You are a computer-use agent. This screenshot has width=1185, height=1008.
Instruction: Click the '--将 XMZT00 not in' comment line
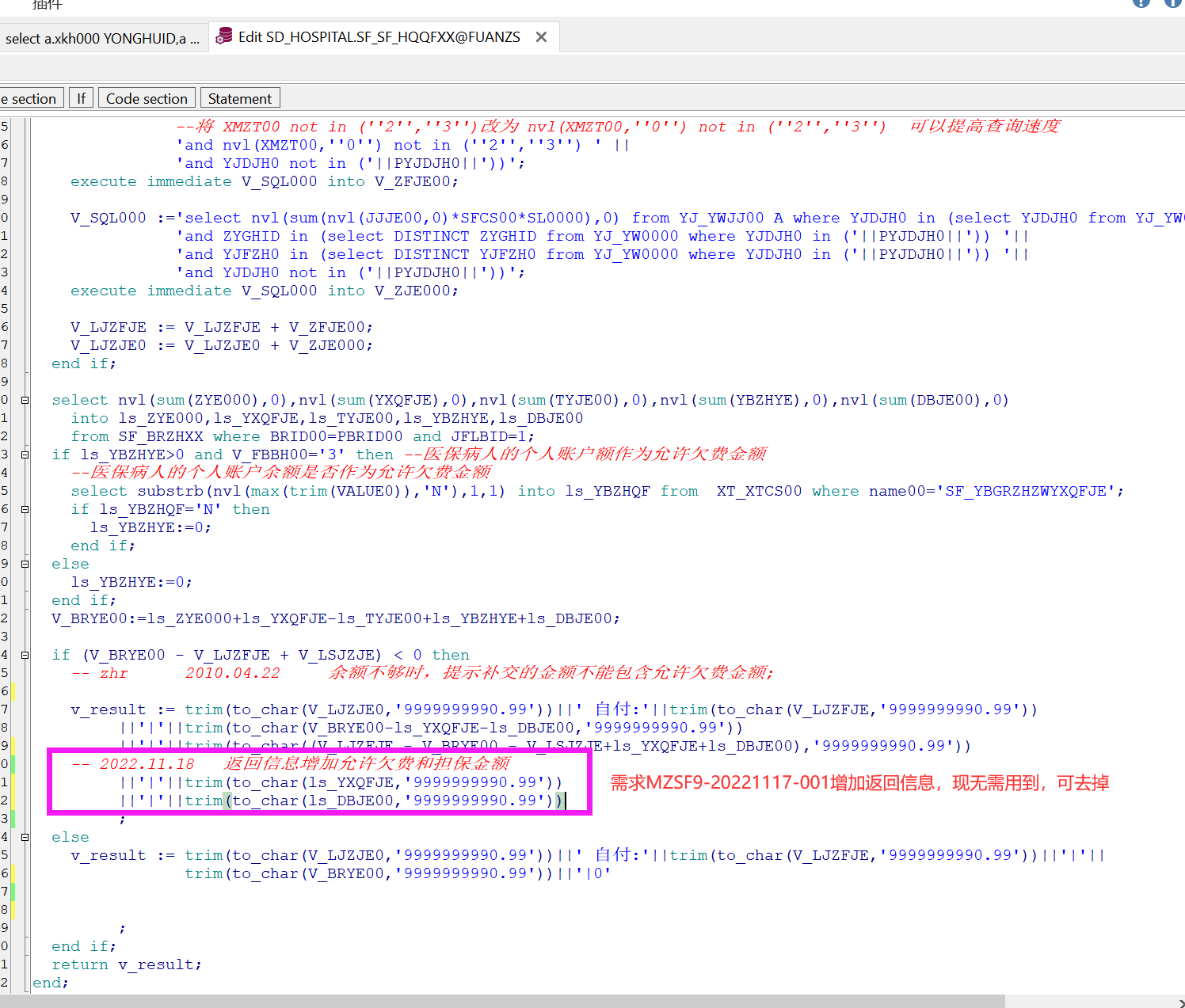tap(618, 127)
